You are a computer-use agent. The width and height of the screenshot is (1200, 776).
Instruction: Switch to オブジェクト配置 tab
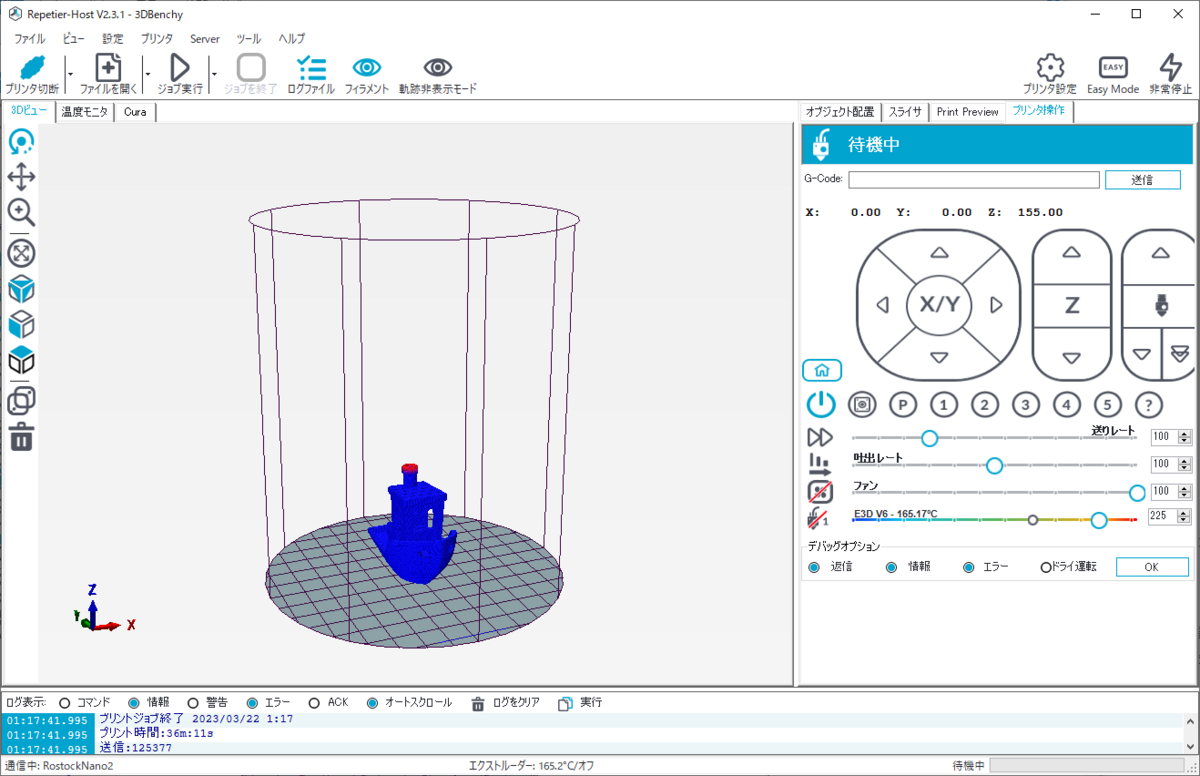[x=840, y=112]
